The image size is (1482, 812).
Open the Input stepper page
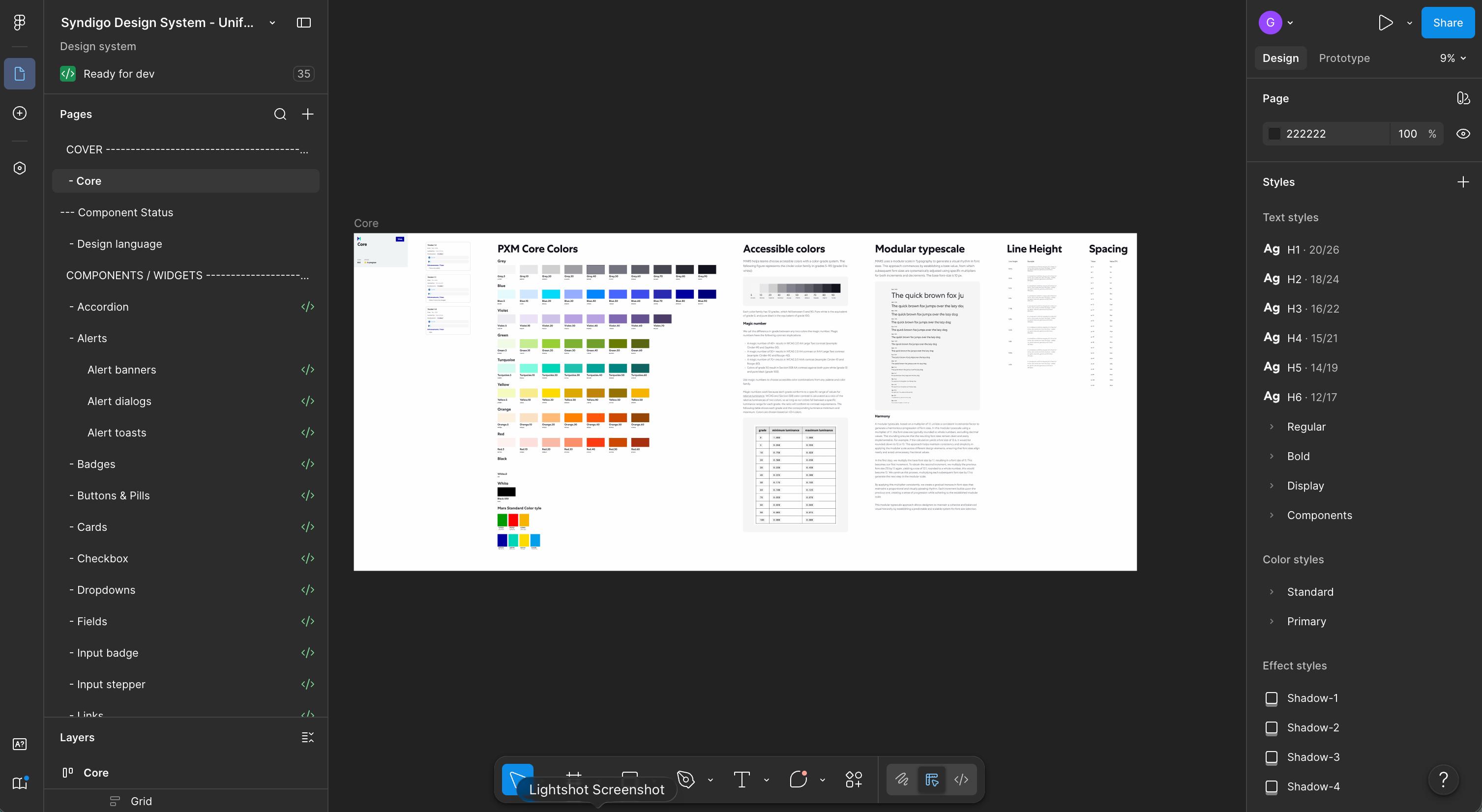[185, 684]
